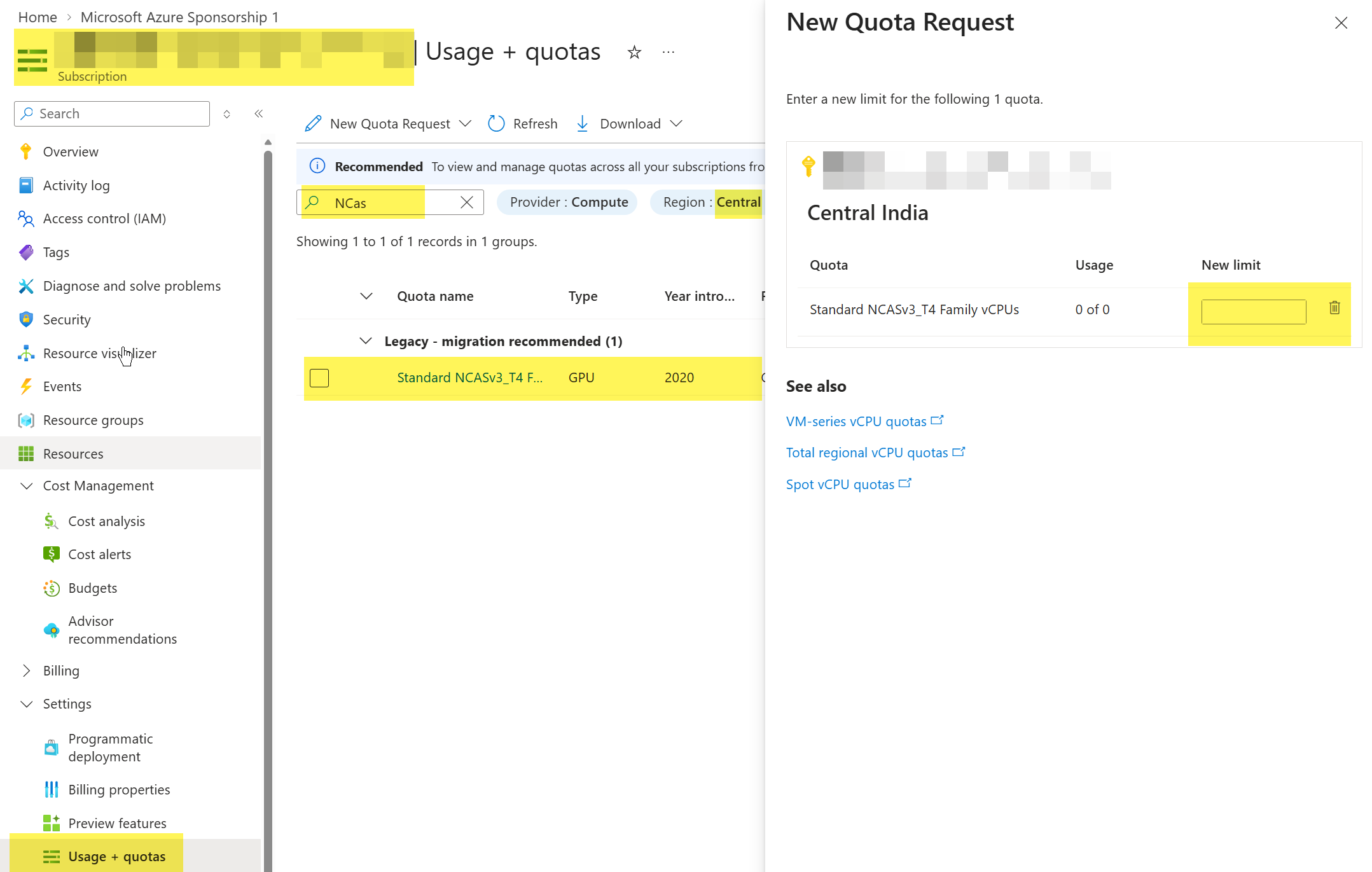The image size is (1372, 872).
Task: Delete the NCASv3_T4 quota row with trash icon
Action: click(1334, 308)
